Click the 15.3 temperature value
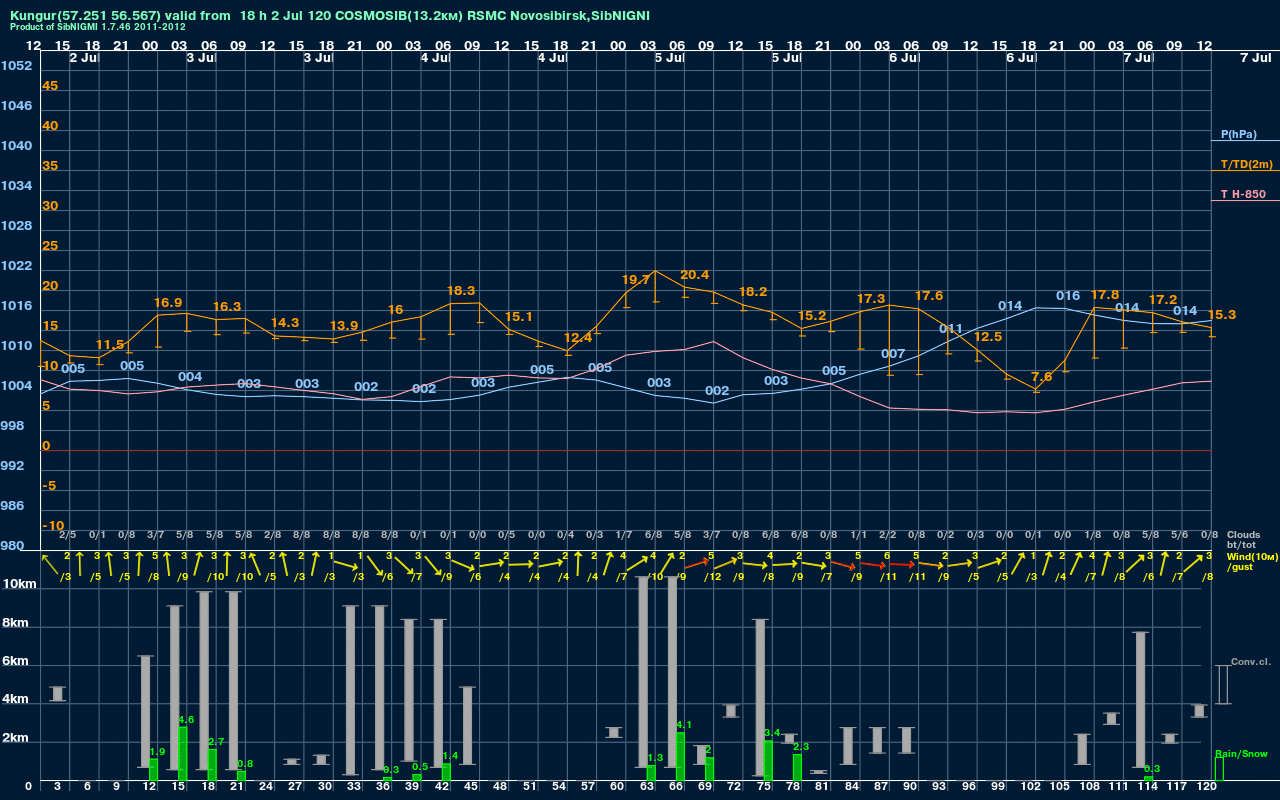 point(1222,315)
